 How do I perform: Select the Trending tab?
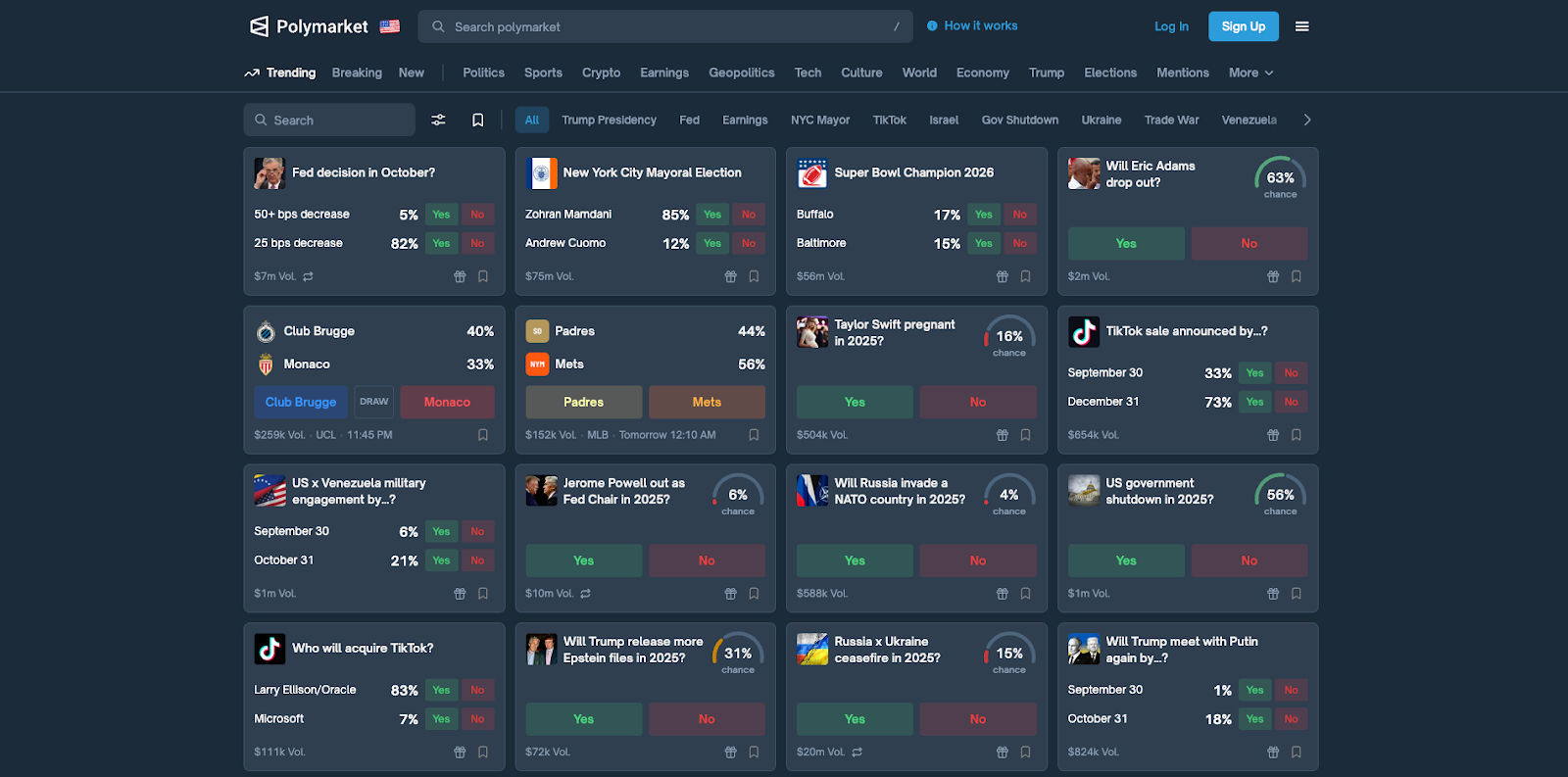280,73
